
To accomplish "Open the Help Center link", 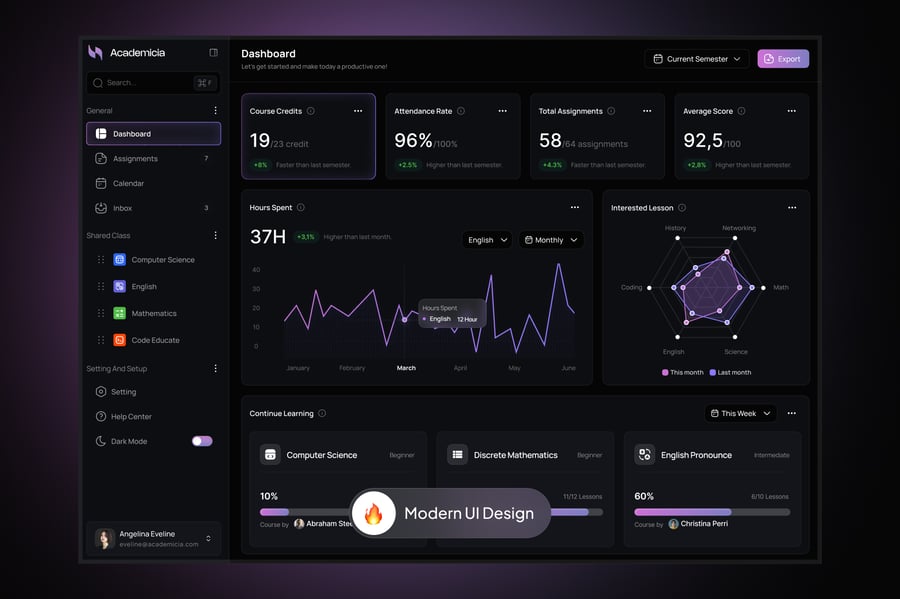I will (131, 416).
